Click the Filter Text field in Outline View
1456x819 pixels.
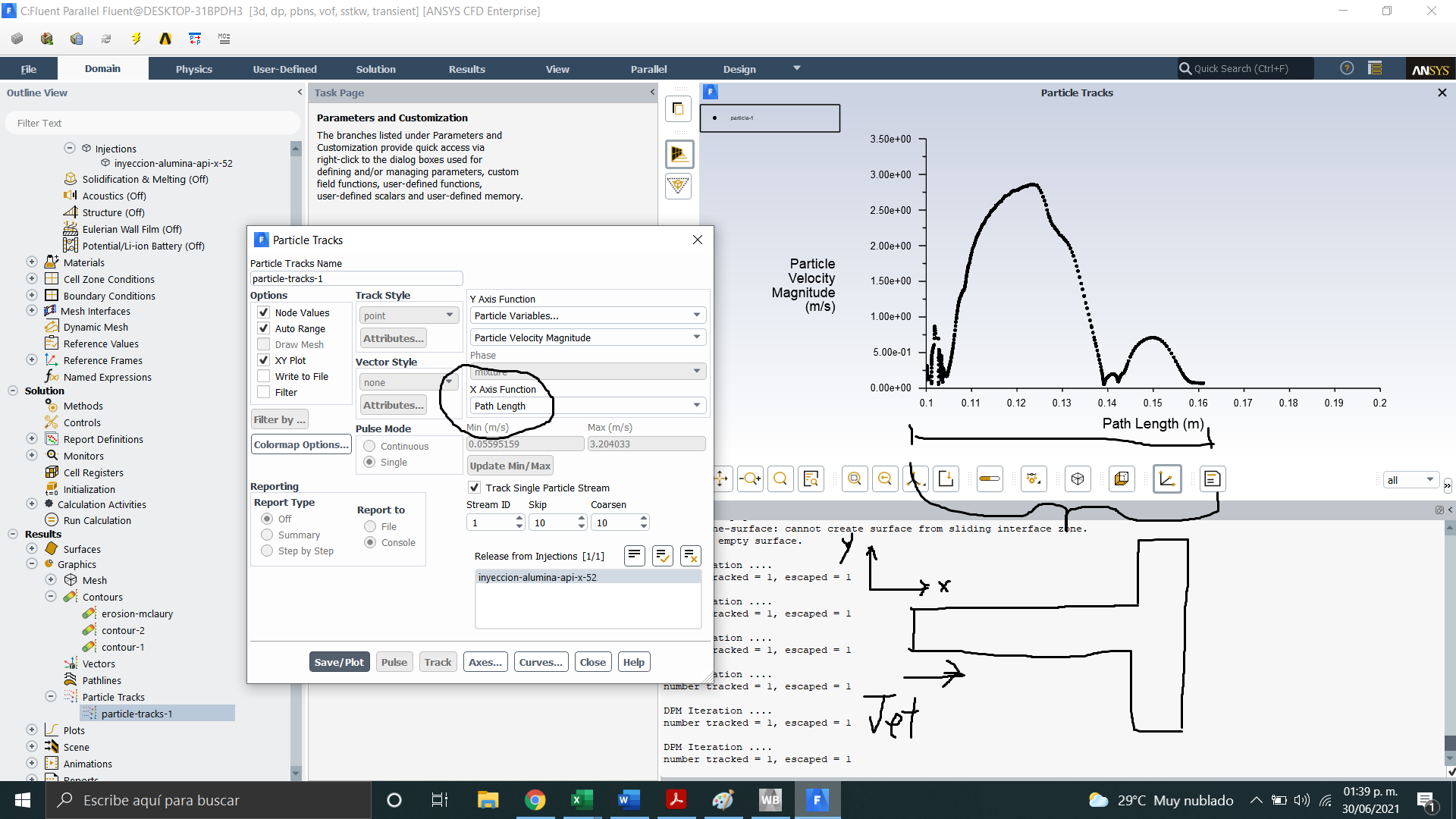click(152, 123)
